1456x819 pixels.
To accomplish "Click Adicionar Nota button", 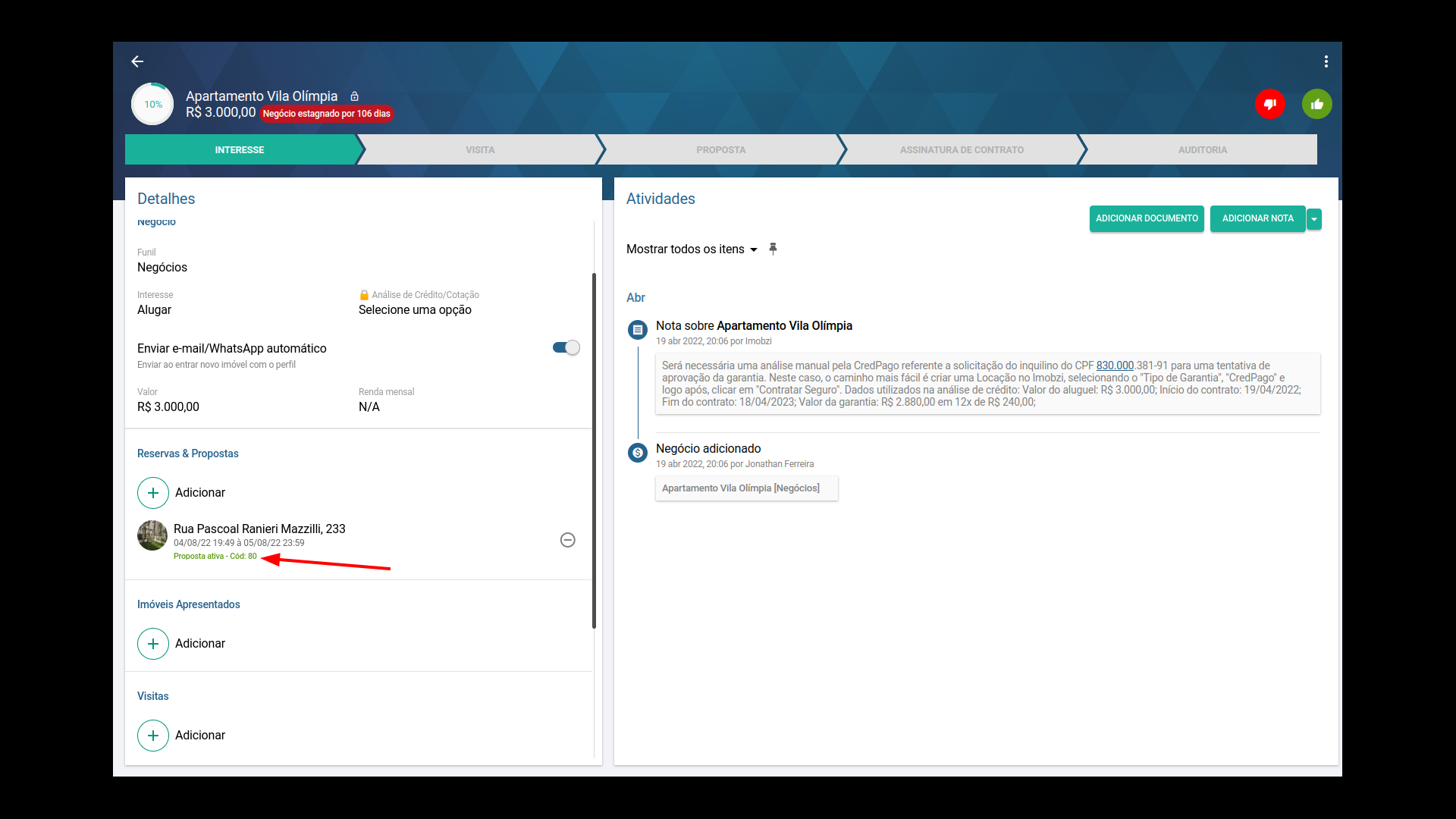I will pos(1258,218).
